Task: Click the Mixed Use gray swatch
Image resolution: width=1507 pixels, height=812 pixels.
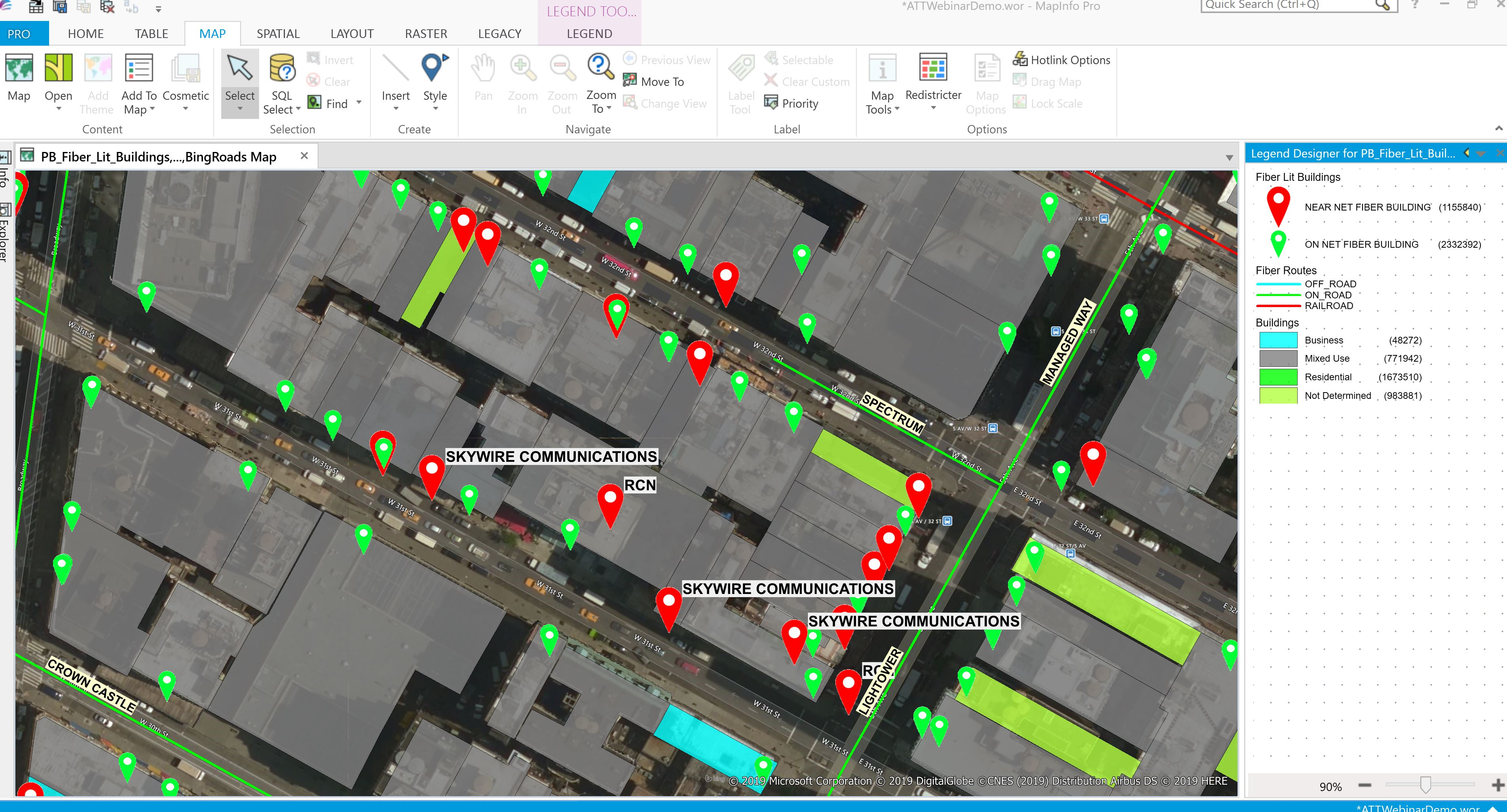Action: point(1278,358)
